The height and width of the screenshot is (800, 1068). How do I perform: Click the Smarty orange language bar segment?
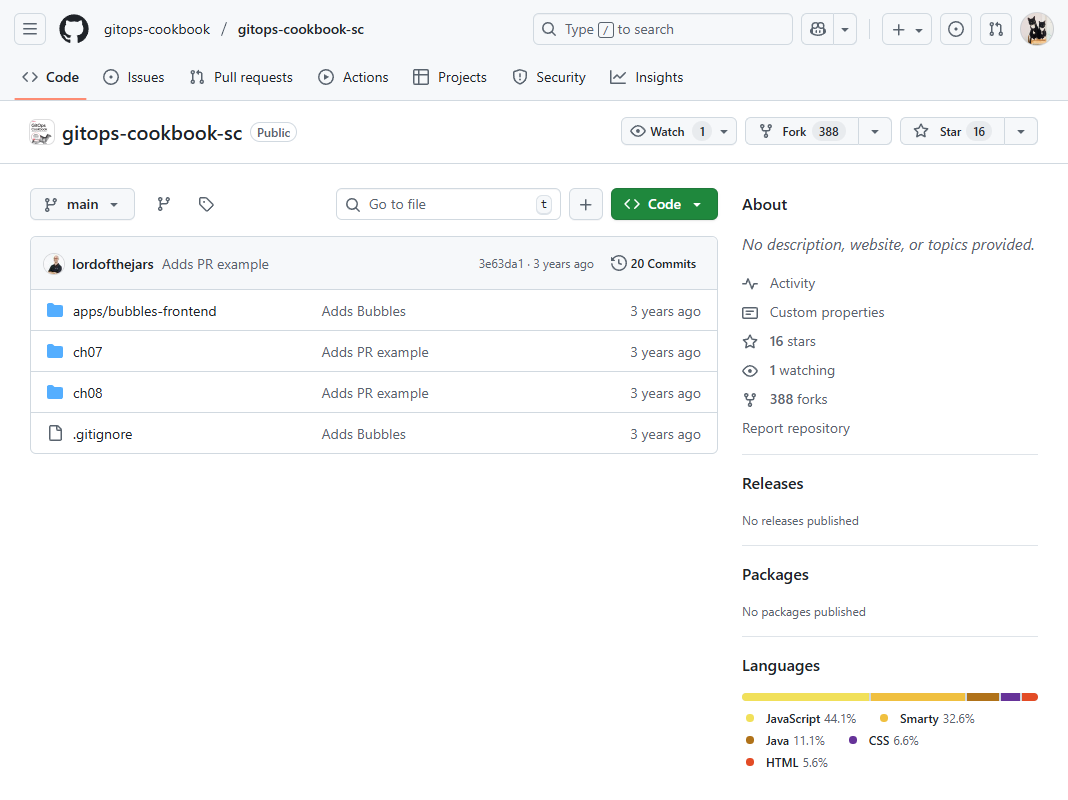918,697
